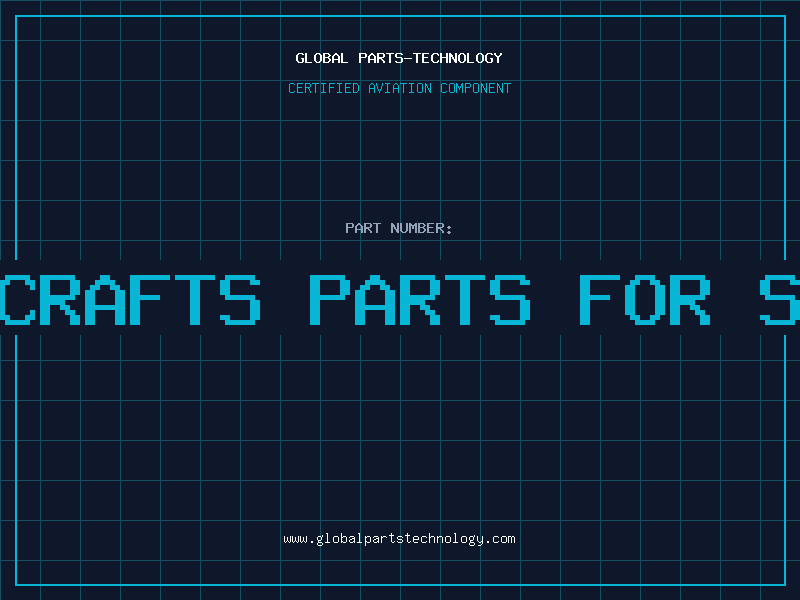The width and height of the screenshot is (800, 600).
Task: Click the www. prefix of the website URL
Action: click(299, 539)
